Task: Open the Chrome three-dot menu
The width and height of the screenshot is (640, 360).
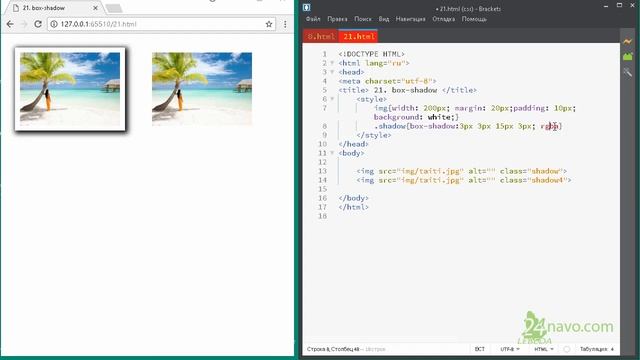Action: pyautogui.click(x=285, y=24)
